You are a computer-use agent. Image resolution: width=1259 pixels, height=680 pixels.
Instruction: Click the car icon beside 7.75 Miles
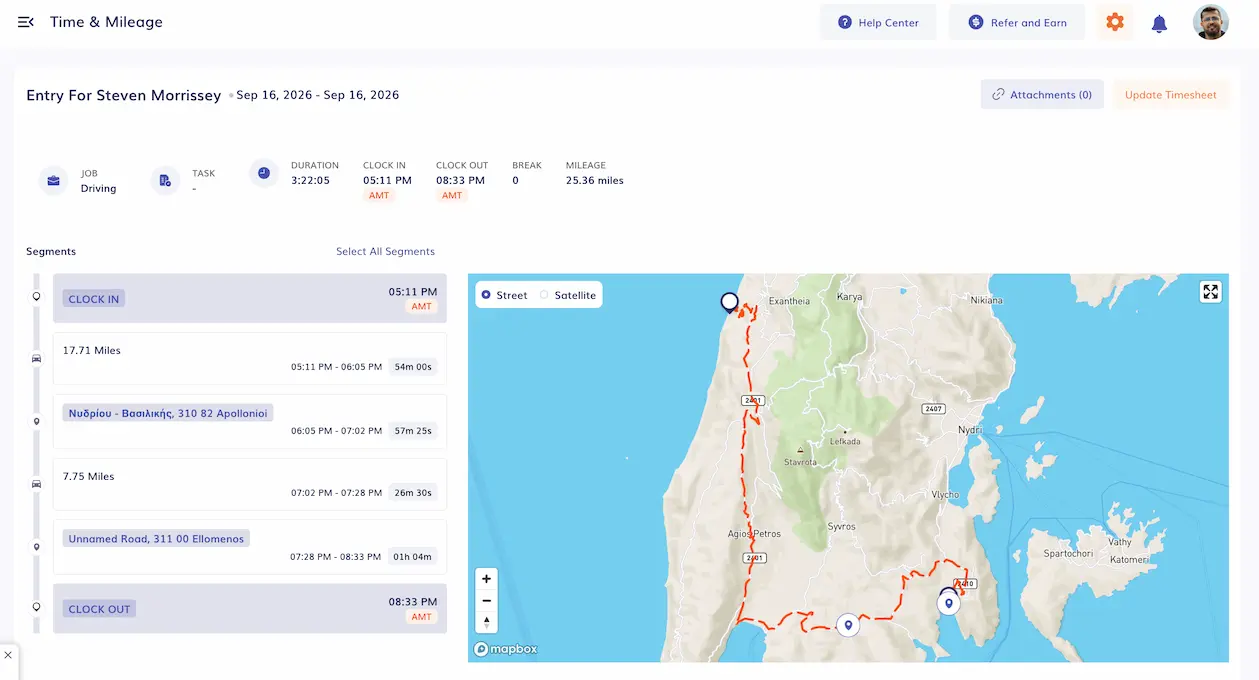pyautogui.click(x=37, y=484)
